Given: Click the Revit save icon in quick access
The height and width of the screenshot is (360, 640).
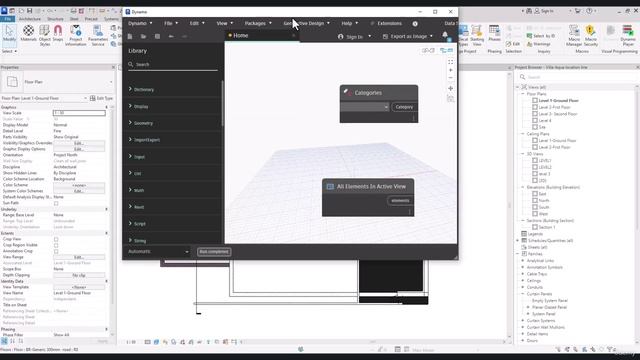Looking at the screenshot, I should click(29, 11).
